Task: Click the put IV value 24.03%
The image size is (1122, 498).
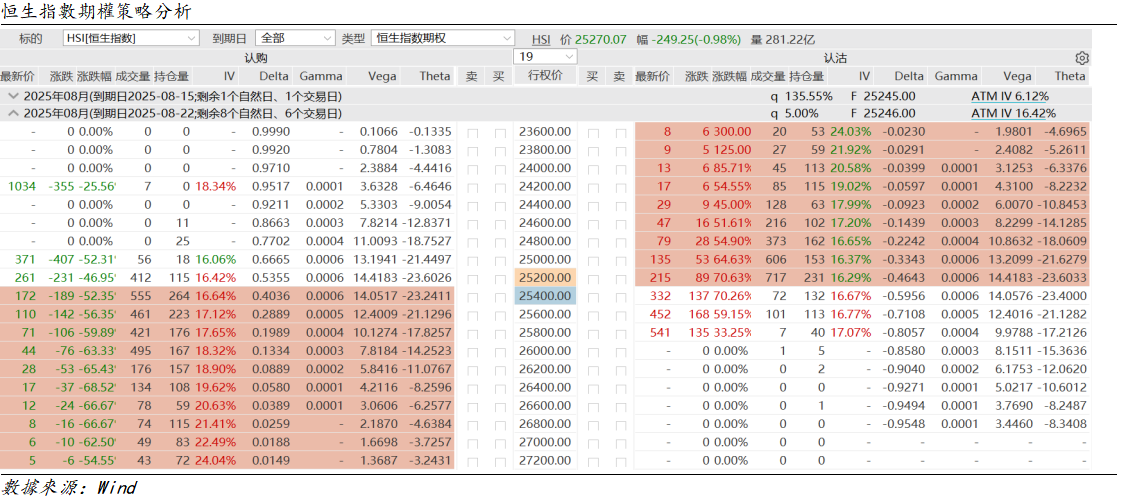Action: tap(850, 132)
